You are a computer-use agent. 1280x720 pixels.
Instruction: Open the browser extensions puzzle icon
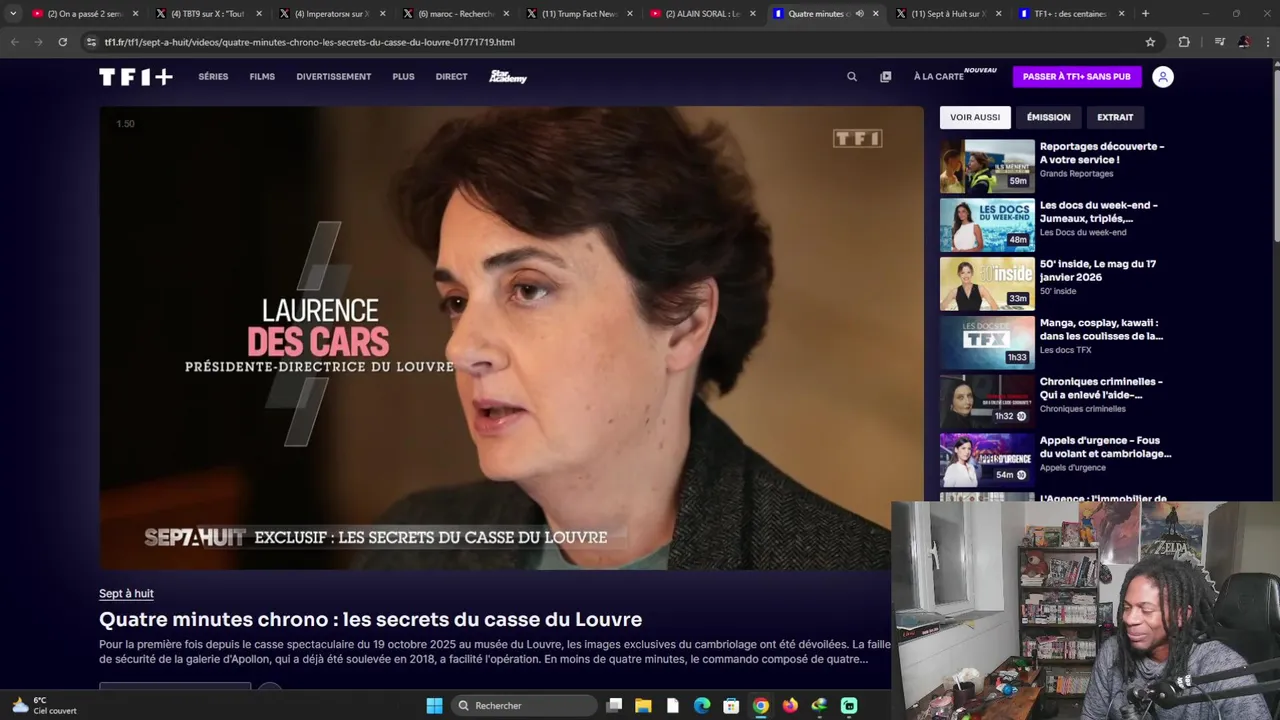1184,42
